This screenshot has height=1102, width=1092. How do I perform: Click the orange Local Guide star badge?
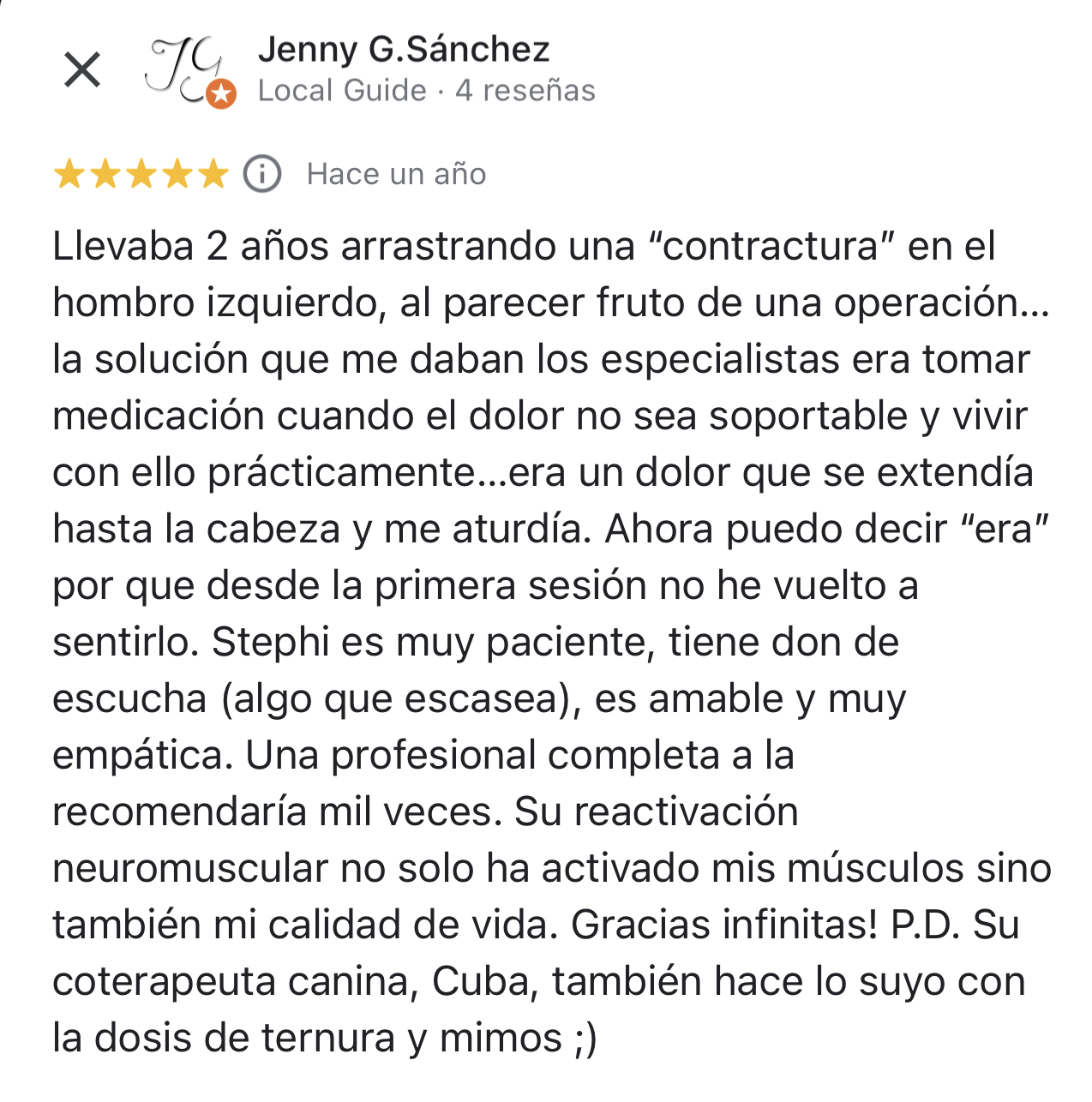point(222,93)
